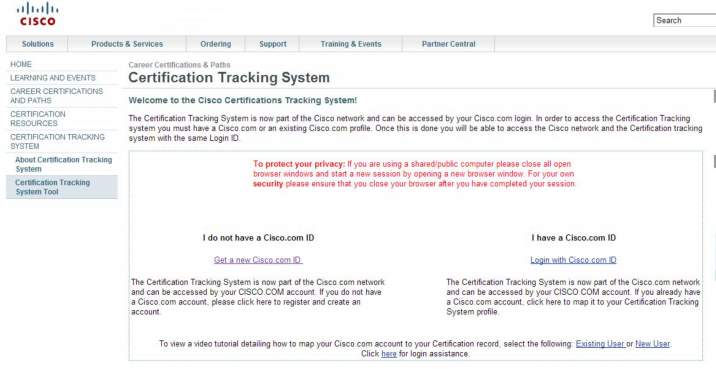This screenshot has height=369, width=716.
Task: Click the Career Certifications & Paths breadcrumb
Action: [179, 65]
